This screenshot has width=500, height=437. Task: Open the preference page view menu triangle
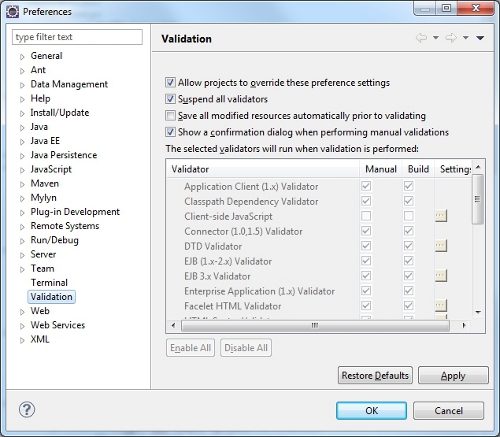[480, 38]
